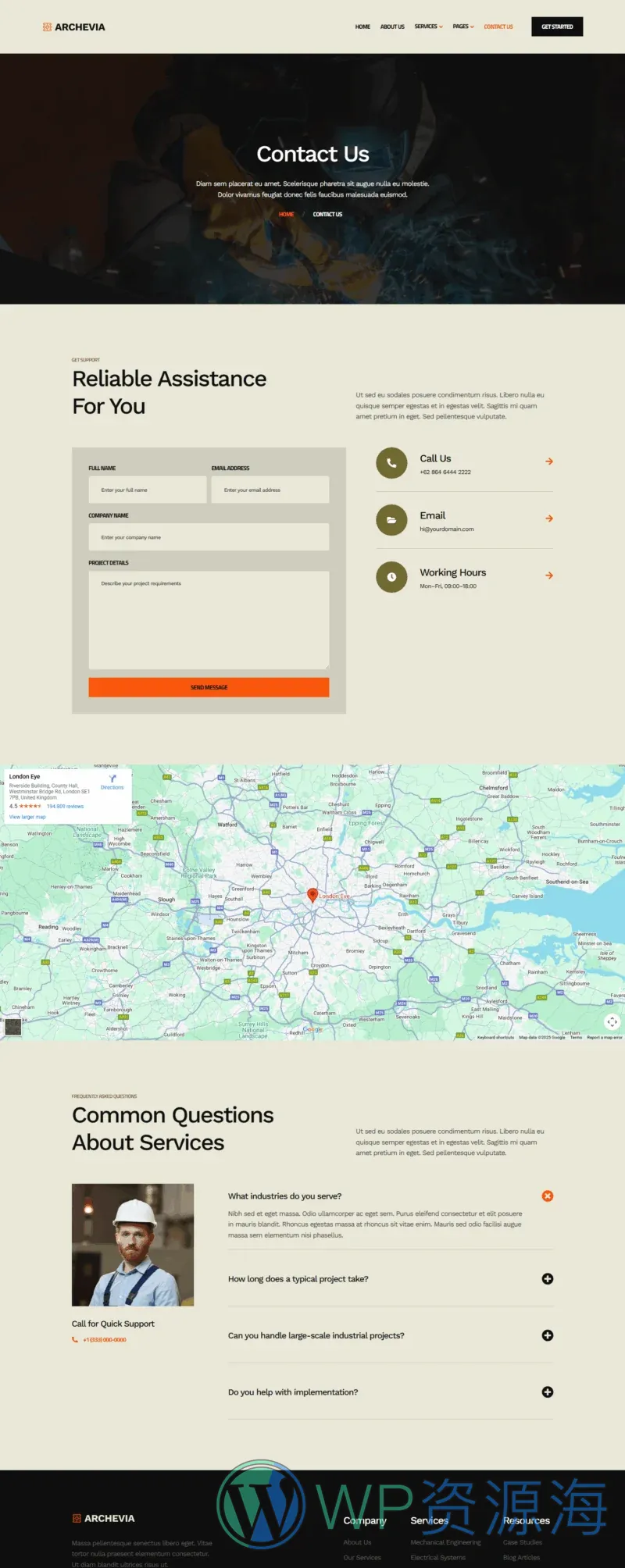Expand "Do you help with implementation?" question
The height and width of the screenshot is (1568, 625).
tap(548, 1392)
